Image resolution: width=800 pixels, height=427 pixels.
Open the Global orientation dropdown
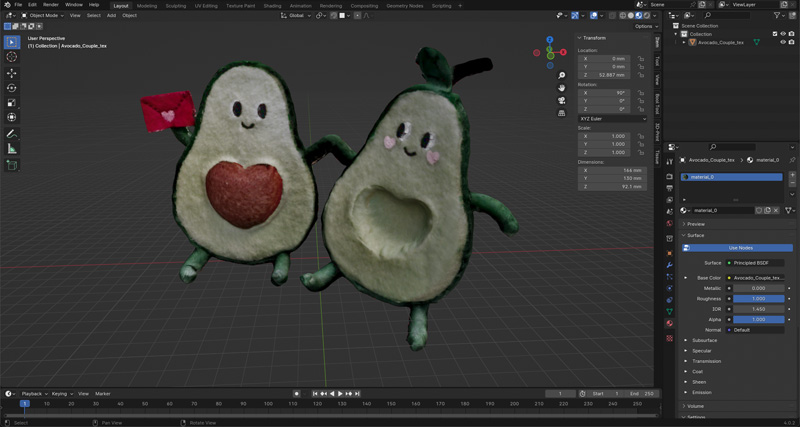(296, 15)
